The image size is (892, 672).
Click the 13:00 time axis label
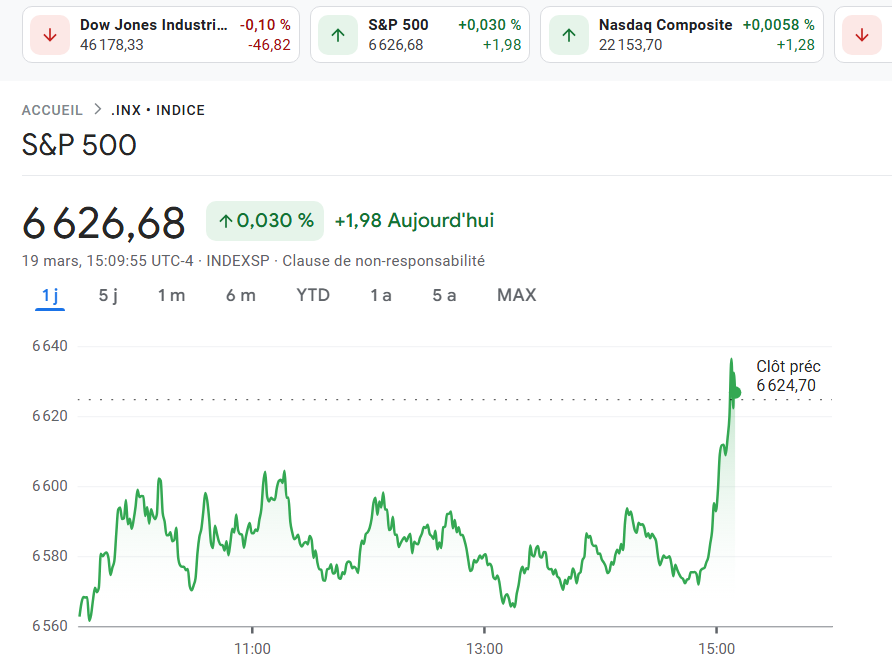click(x=484, y=649)
